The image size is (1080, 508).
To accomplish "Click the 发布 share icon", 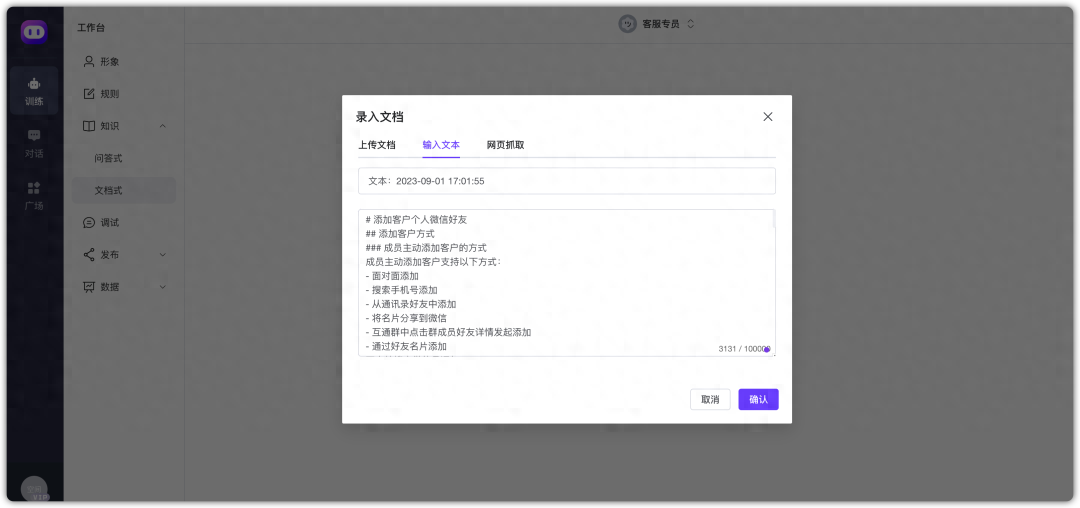I will (89, 255).
